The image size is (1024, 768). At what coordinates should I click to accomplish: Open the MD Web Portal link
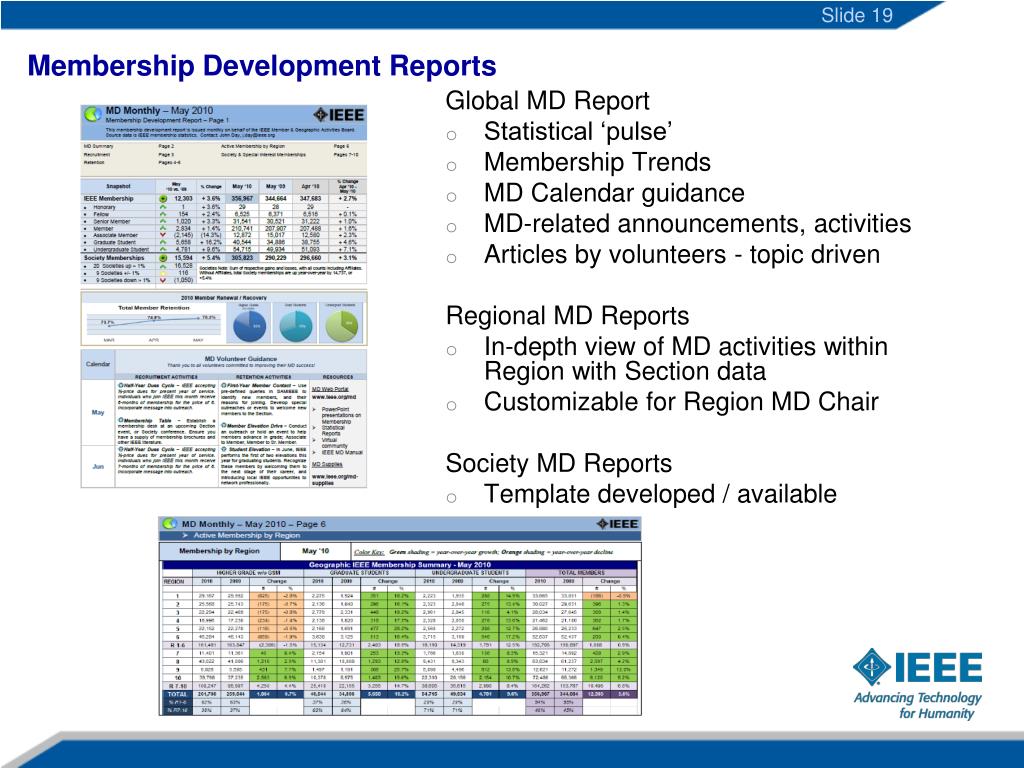[x=330, y=389]
